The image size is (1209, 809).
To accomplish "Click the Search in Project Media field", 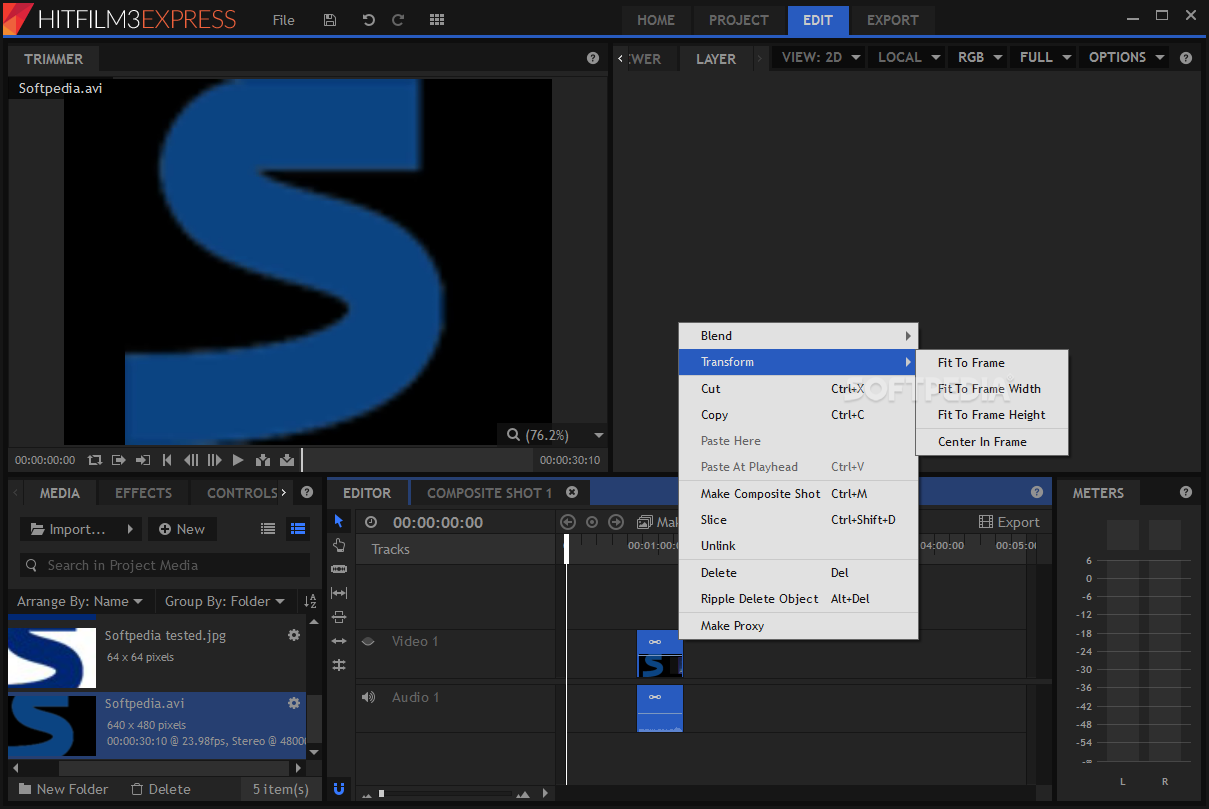I will click(x=165, y=565).
